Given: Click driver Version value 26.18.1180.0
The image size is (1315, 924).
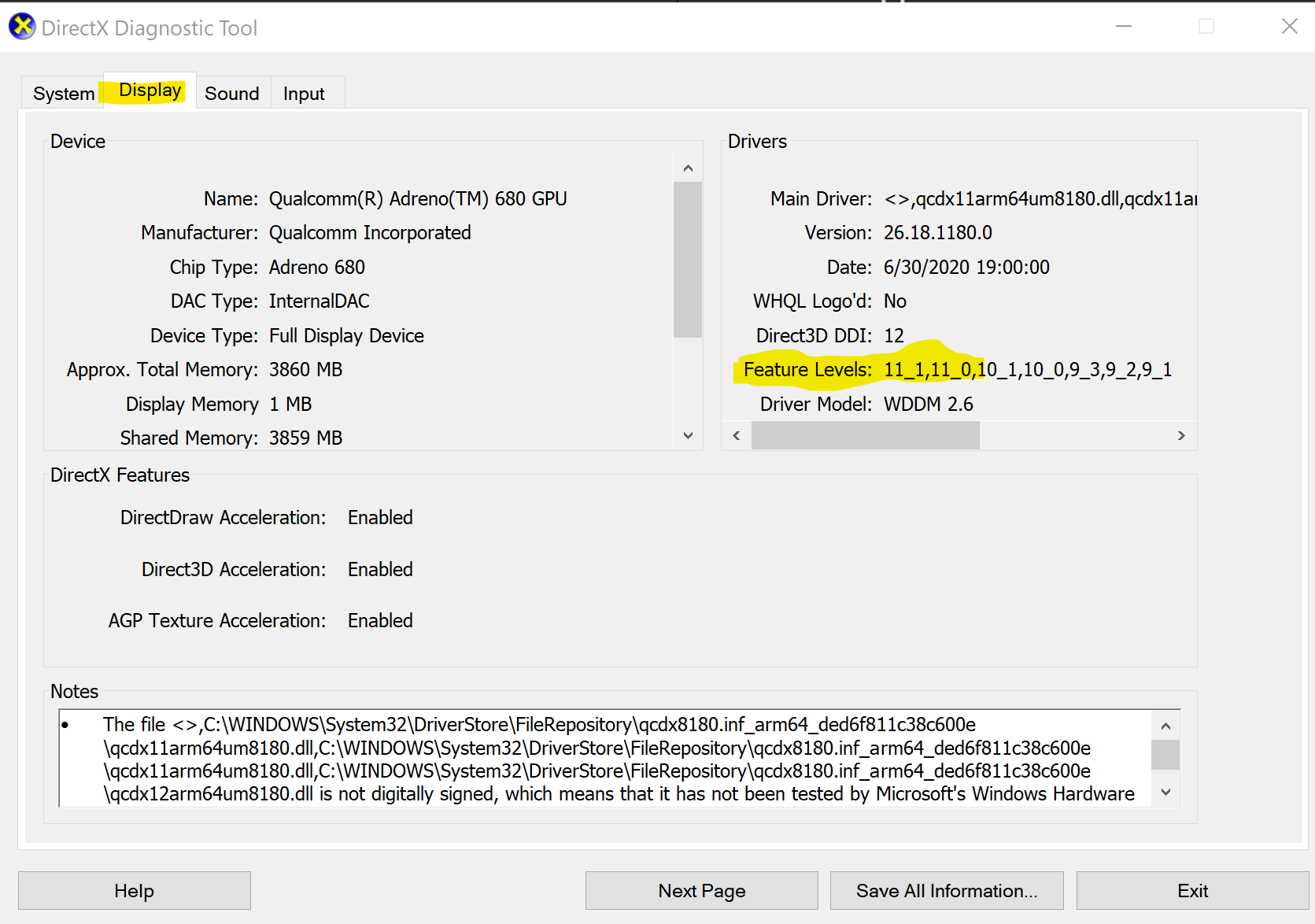Looking at the screenshot, I should pyautogui.click(x=938, y=233).
